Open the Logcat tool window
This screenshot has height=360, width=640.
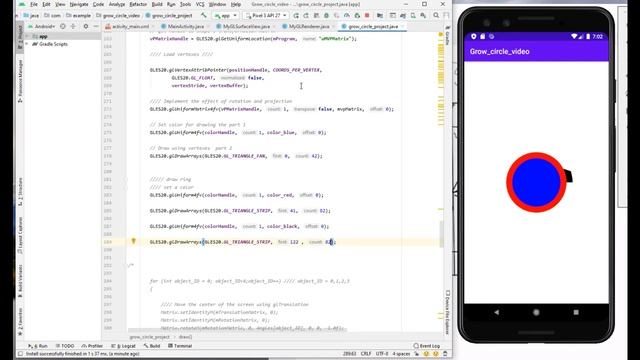pos(123,346)
